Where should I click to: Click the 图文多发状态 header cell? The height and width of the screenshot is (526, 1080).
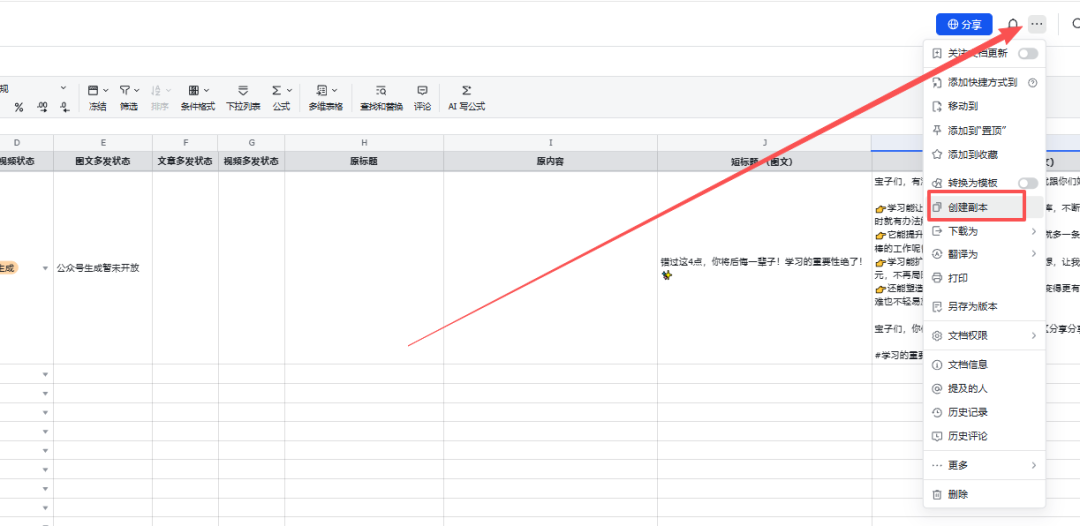(x=103, y=161)
